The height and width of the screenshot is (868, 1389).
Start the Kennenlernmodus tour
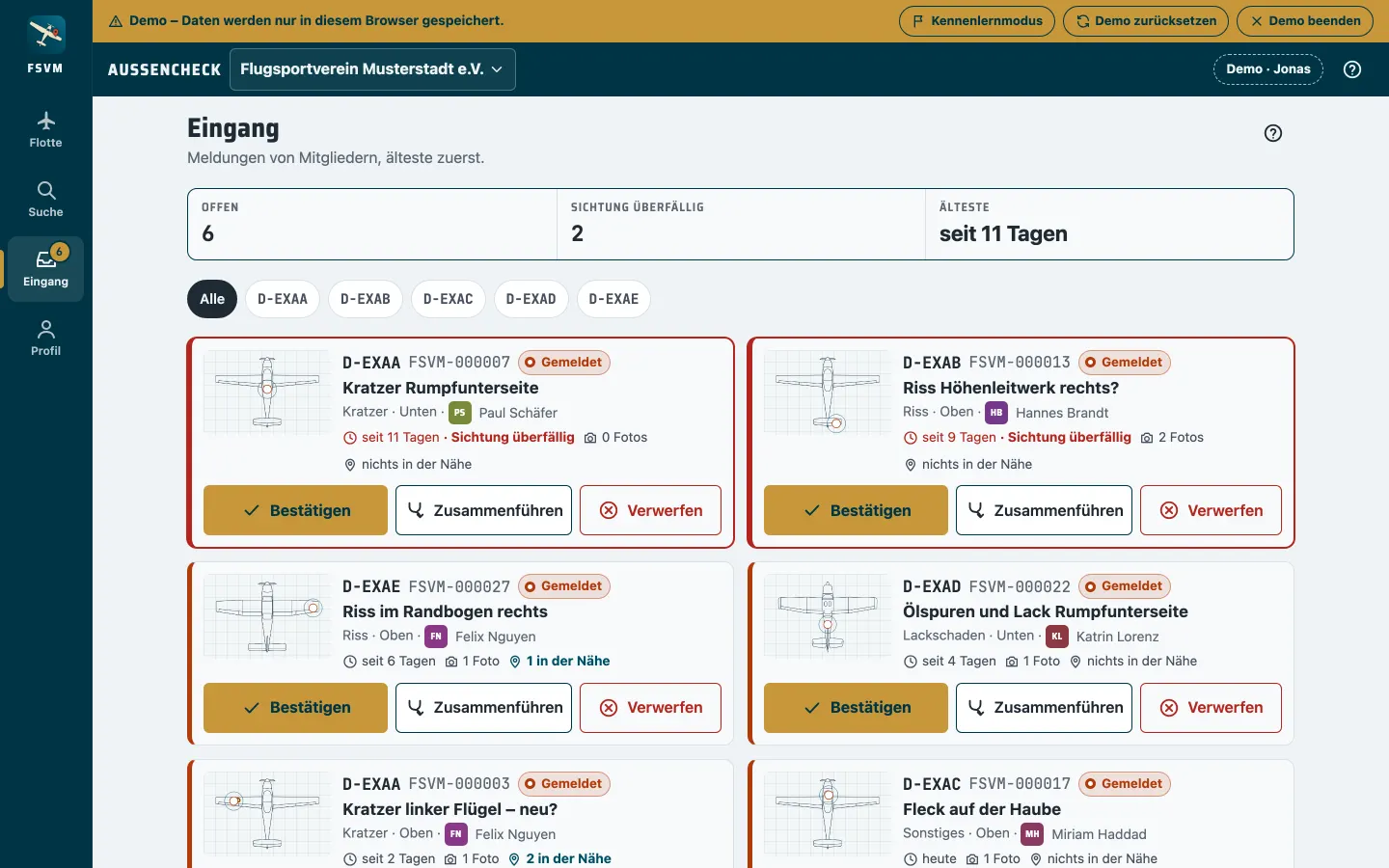(977, 21)
